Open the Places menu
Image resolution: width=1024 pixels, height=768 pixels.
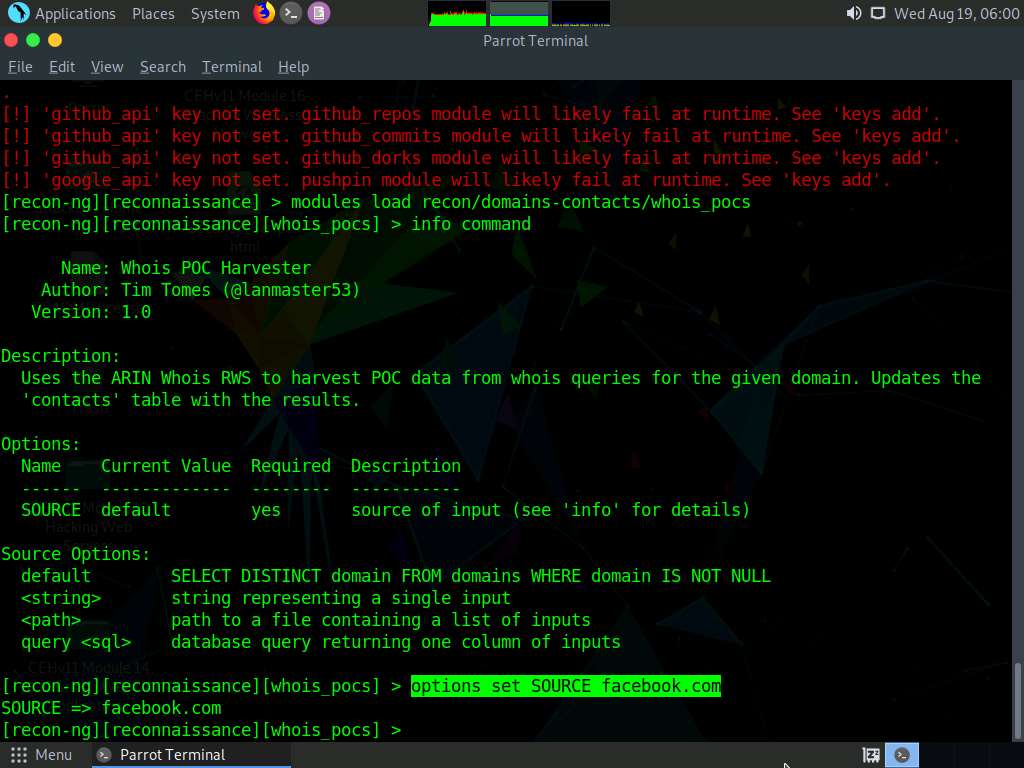tap(153, 14)
